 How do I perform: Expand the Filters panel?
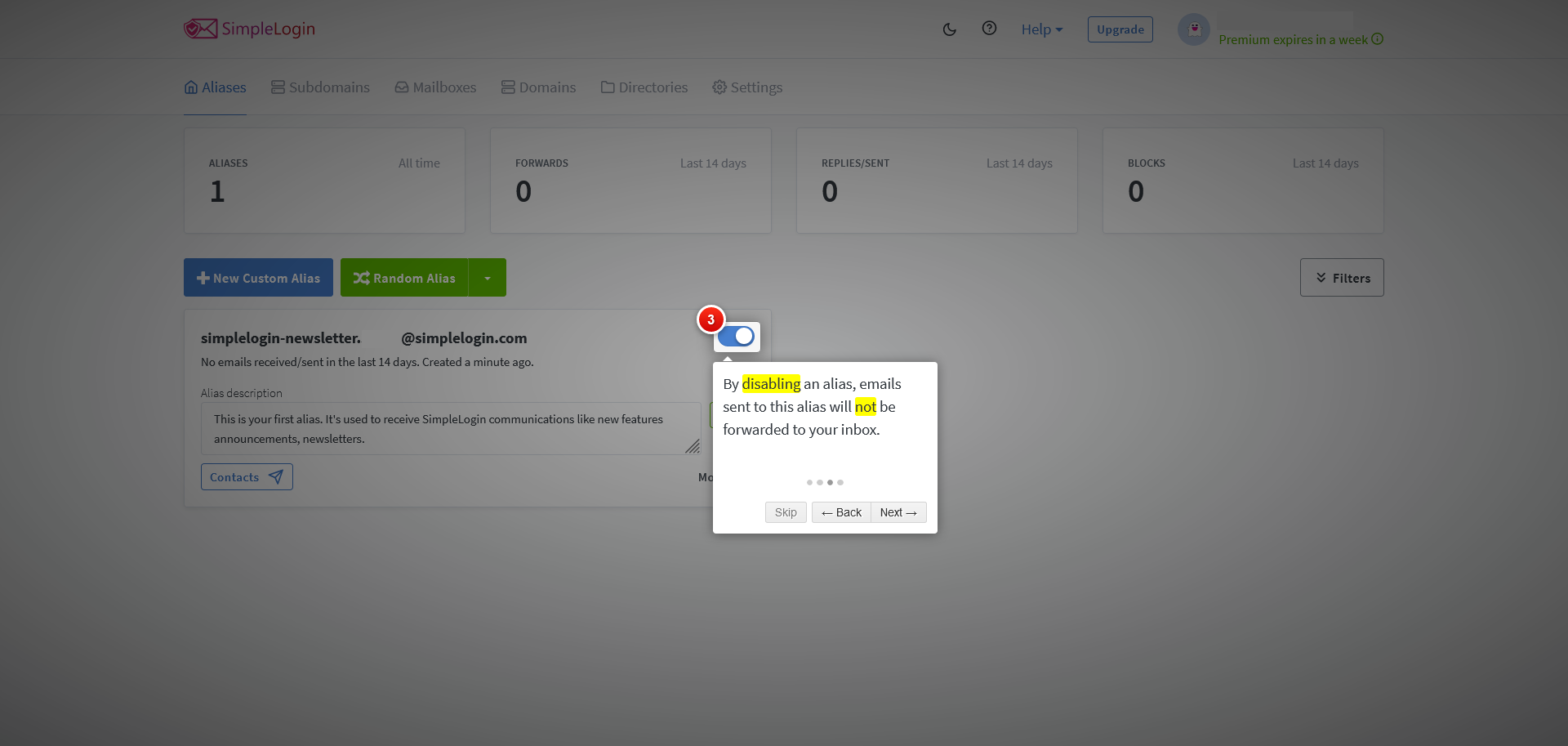1341,278
